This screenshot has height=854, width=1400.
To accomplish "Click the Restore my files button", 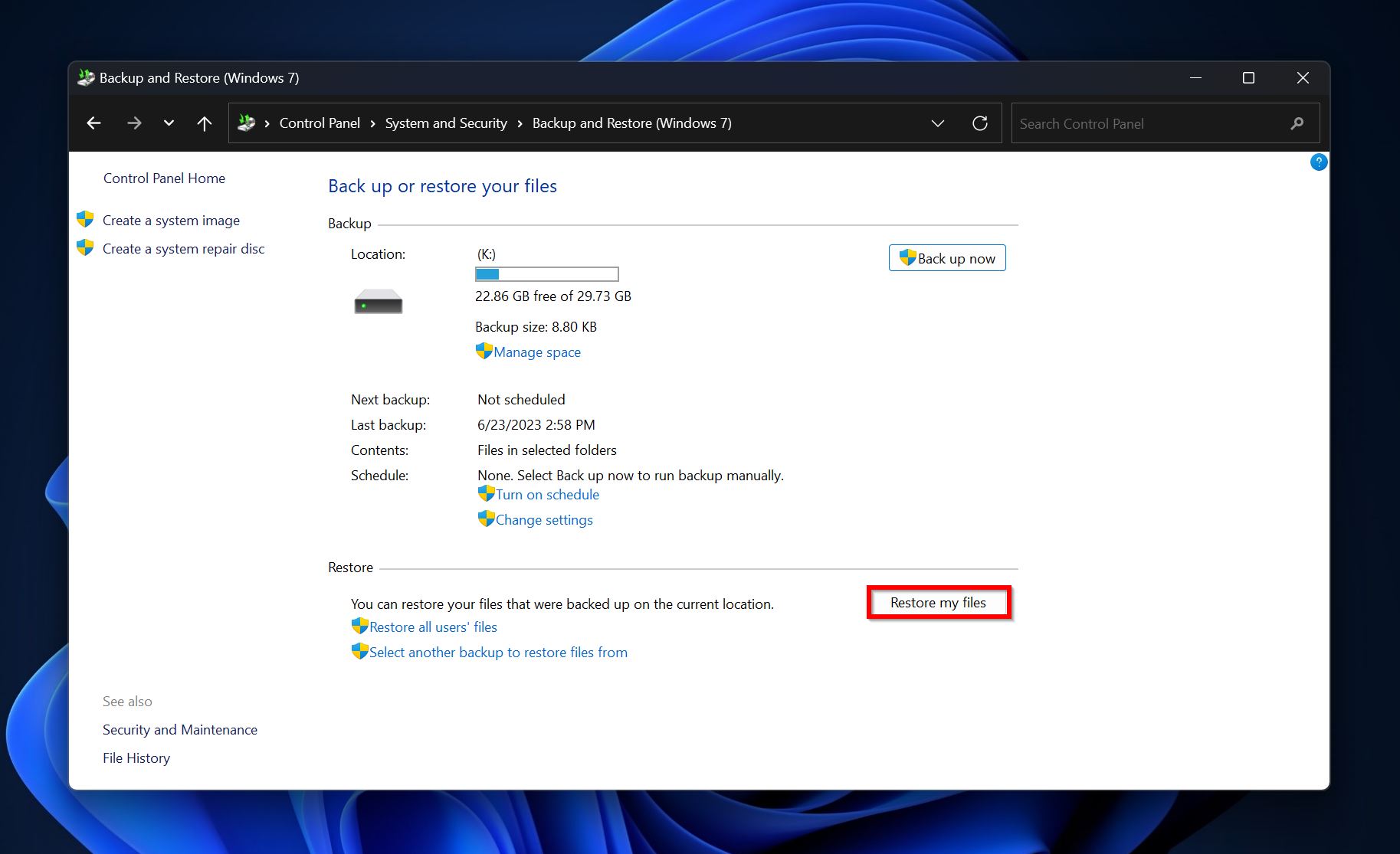I will tap(937, 602).
